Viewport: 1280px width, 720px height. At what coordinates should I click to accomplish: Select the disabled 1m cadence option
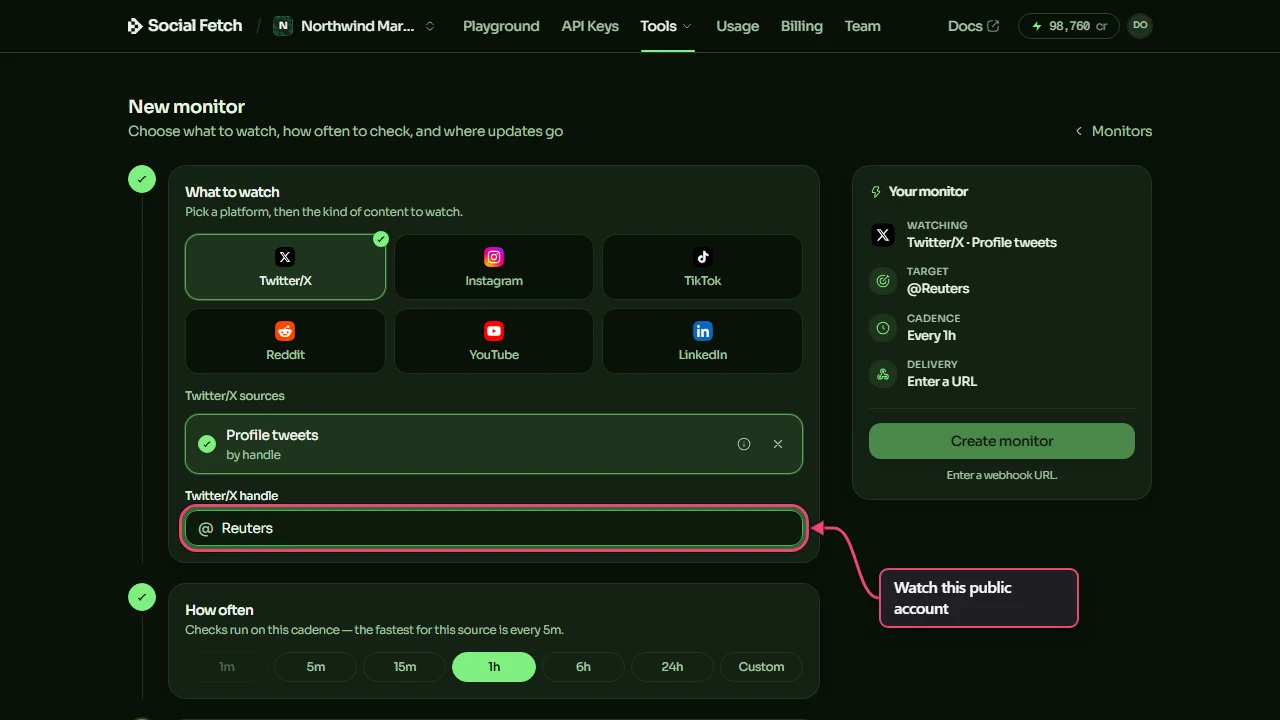tap(227, 667)
